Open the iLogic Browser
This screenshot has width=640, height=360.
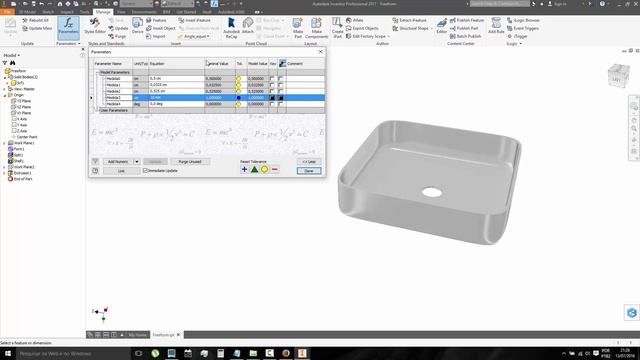pyautogui.click(x=523, y=20)
